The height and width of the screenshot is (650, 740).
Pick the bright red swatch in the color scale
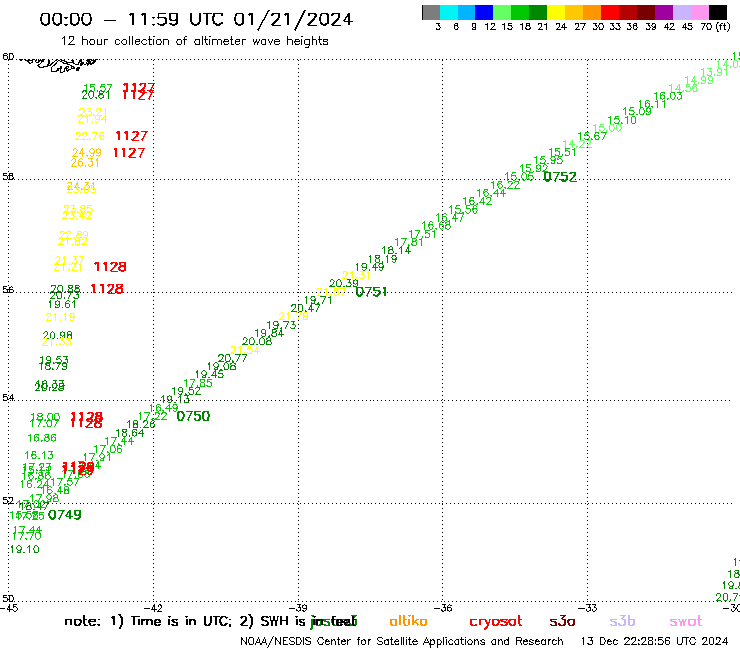(x=610, y=12)
